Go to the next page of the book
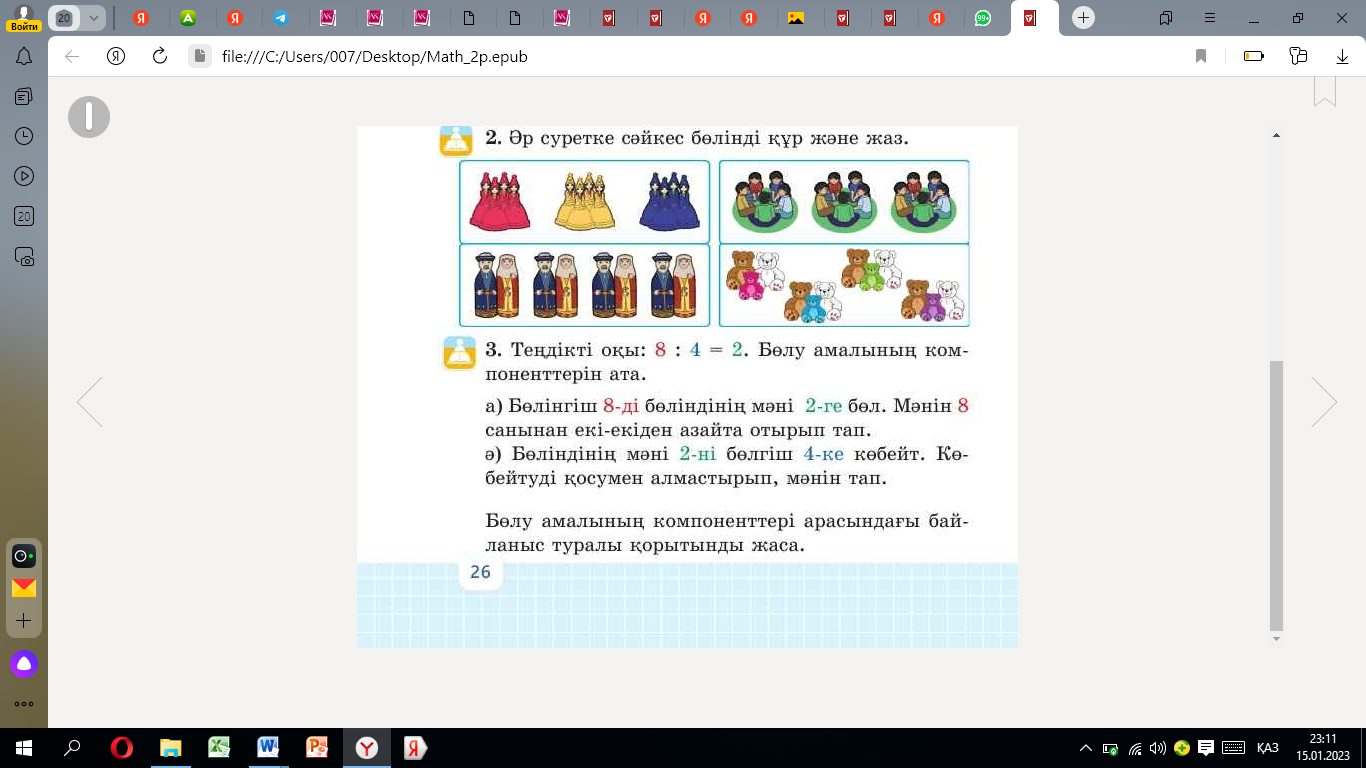This screenshot has width=1366, height=768. pos(1324,402)
